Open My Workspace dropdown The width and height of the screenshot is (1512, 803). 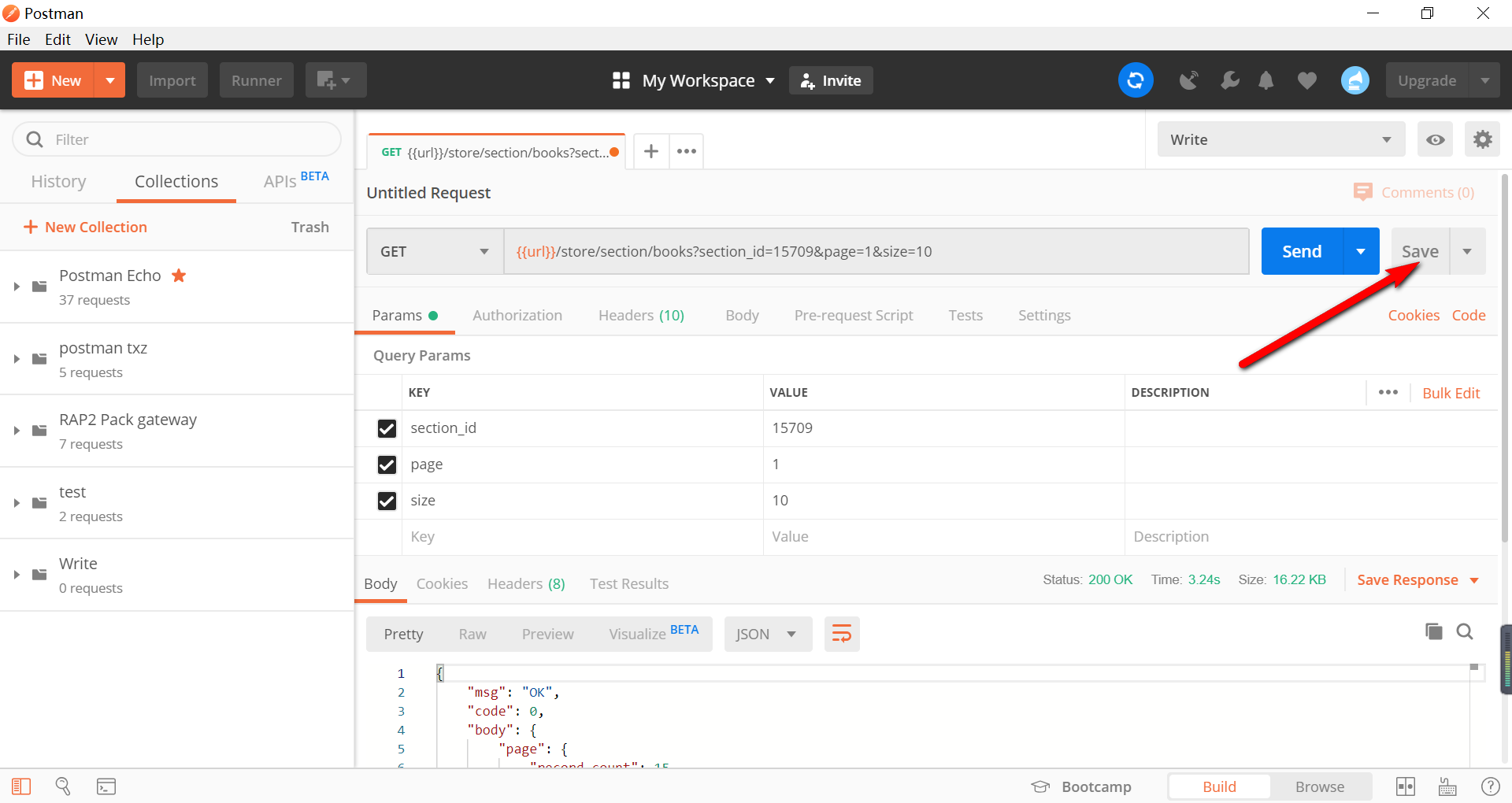pyautogui.click(x=694, y=80)
